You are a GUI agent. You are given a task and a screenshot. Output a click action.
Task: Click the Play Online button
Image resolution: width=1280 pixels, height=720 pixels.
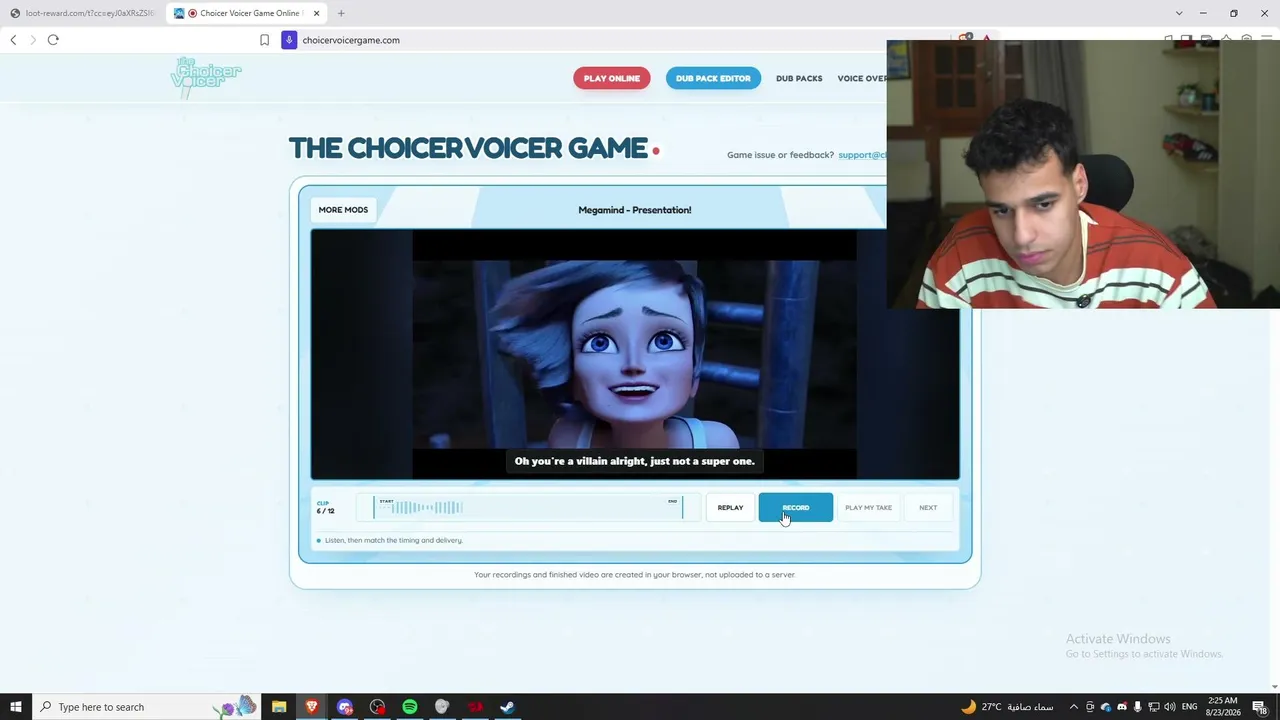pos(612,78)
